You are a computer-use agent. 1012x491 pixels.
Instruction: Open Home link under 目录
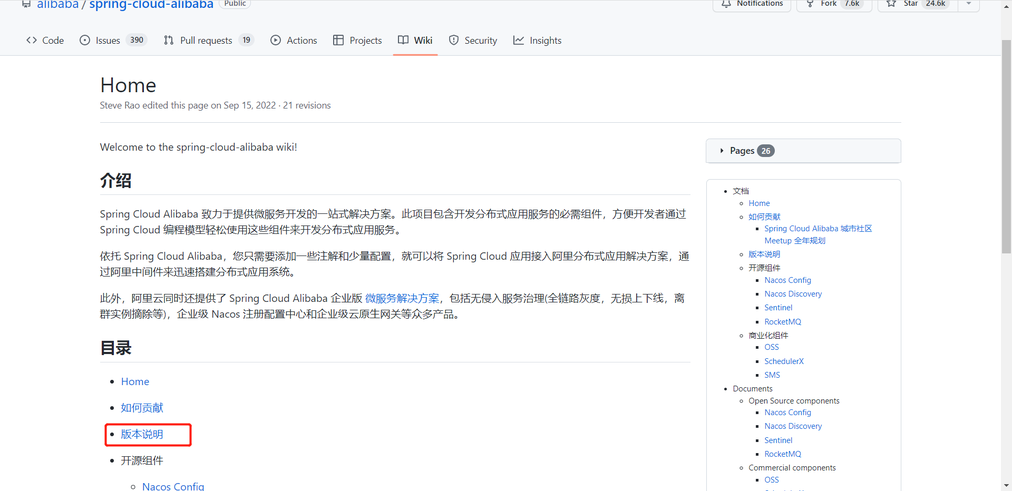(x=135, y=381)
